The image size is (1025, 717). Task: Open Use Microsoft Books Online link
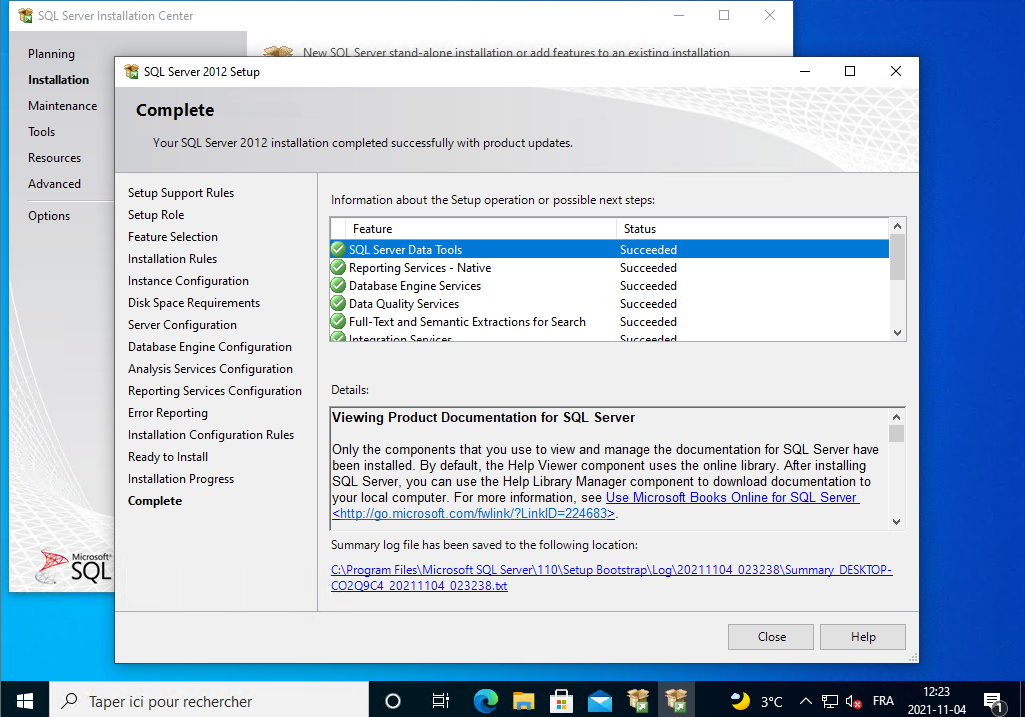pos(732,498)
